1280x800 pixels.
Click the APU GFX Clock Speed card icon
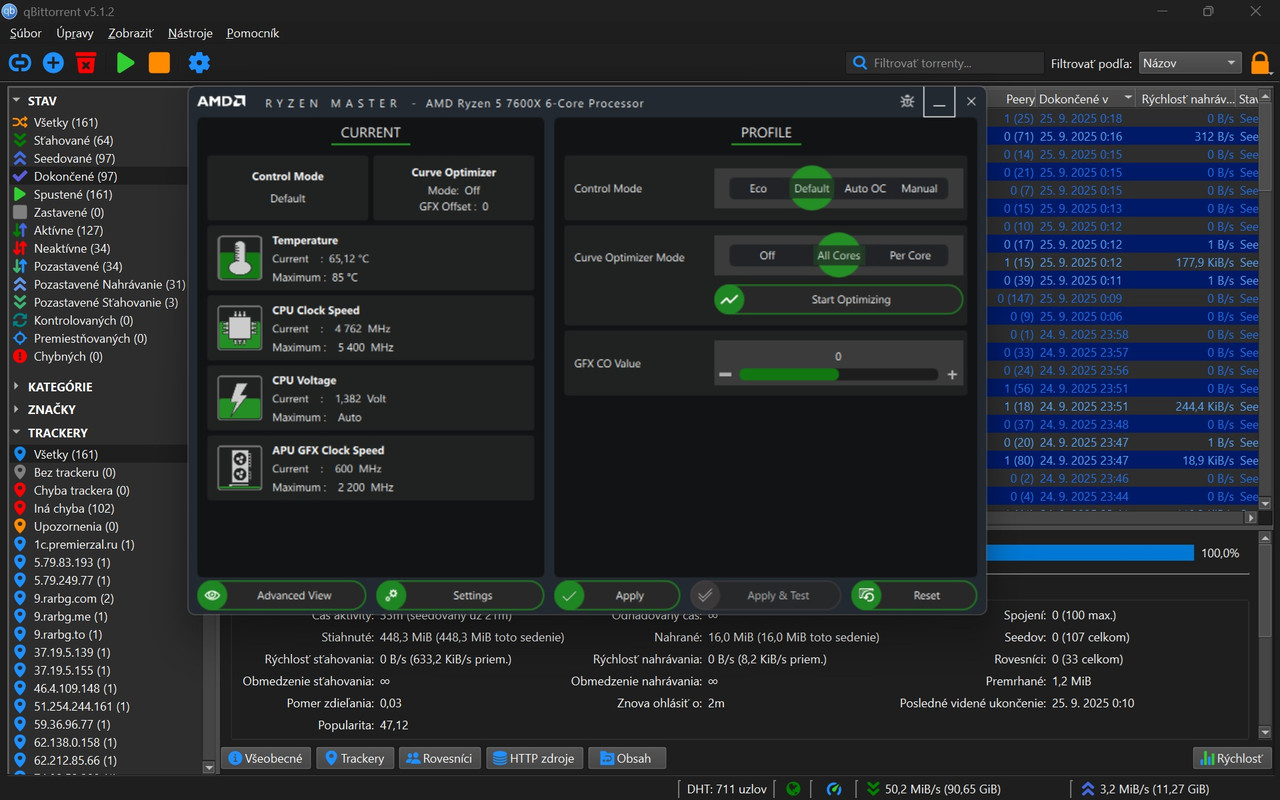239,468
